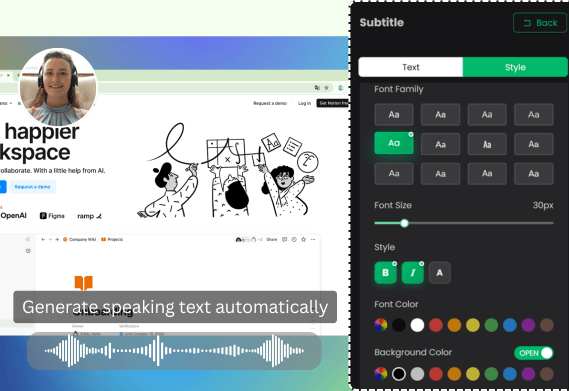The image size is (569, 391).
Task: Select the subtitle caption overlay text
Action: (175, 307)
